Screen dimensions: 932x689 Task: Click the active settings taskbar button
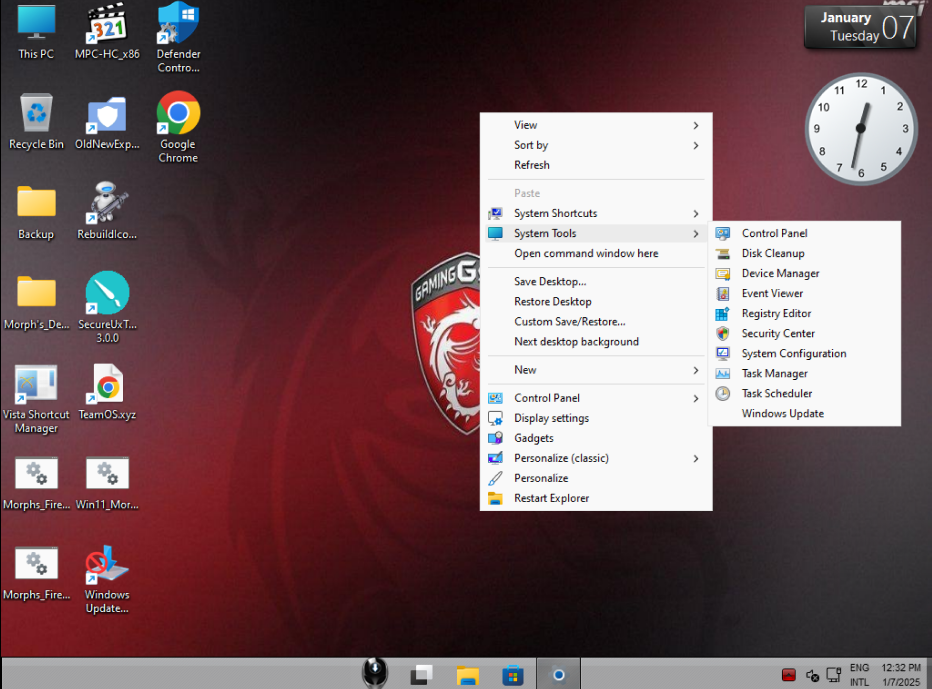click(559, 674)
